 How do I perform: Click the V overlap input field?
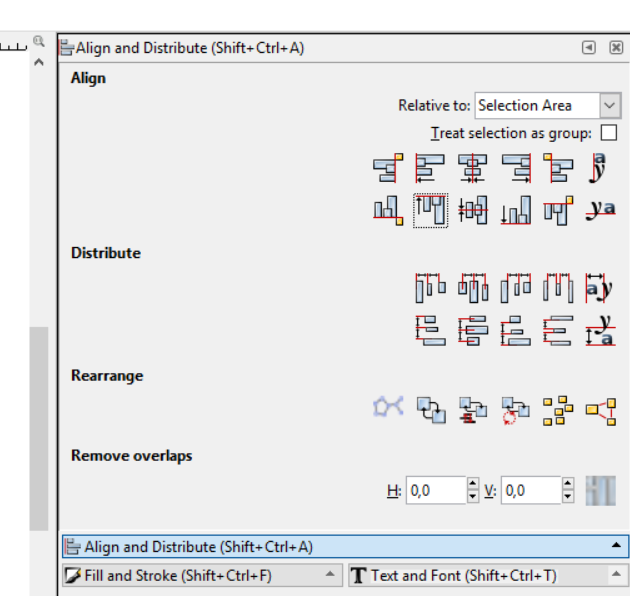coord(531,490)
